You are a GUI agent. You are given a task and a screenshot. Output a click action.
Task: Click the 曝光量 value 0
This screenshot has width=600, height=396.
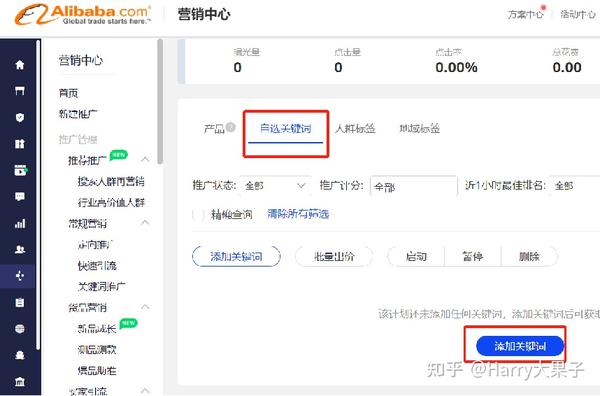coord(238,67)
